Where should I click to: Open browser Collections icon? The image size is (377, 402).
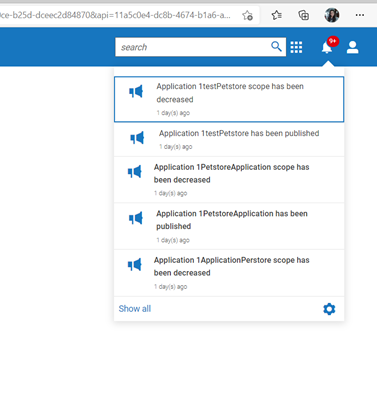tap(303, 15)
